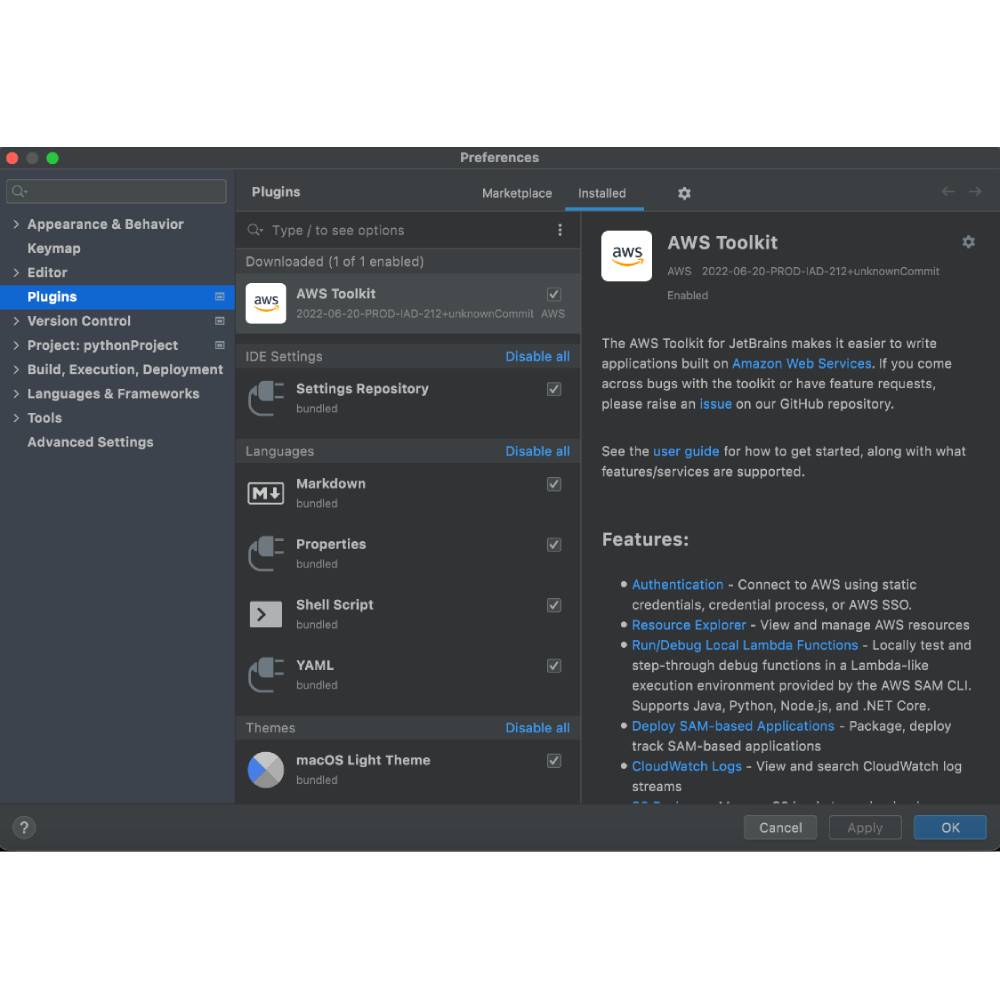Image resolution: width=1000 pixels, height=1000 pixels.
Task: Click the forward navigation arrow
Action: coord(975,191)
